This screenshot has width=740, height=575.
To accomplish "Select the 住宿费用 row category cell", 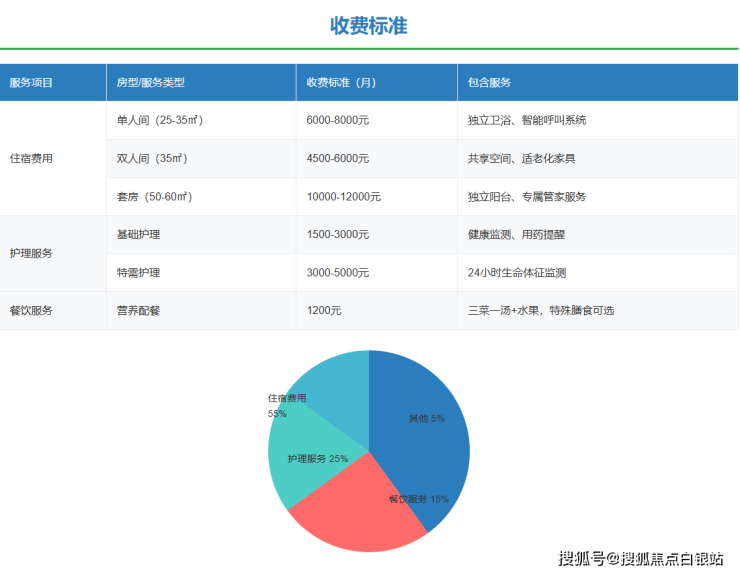I will (31, 158).
